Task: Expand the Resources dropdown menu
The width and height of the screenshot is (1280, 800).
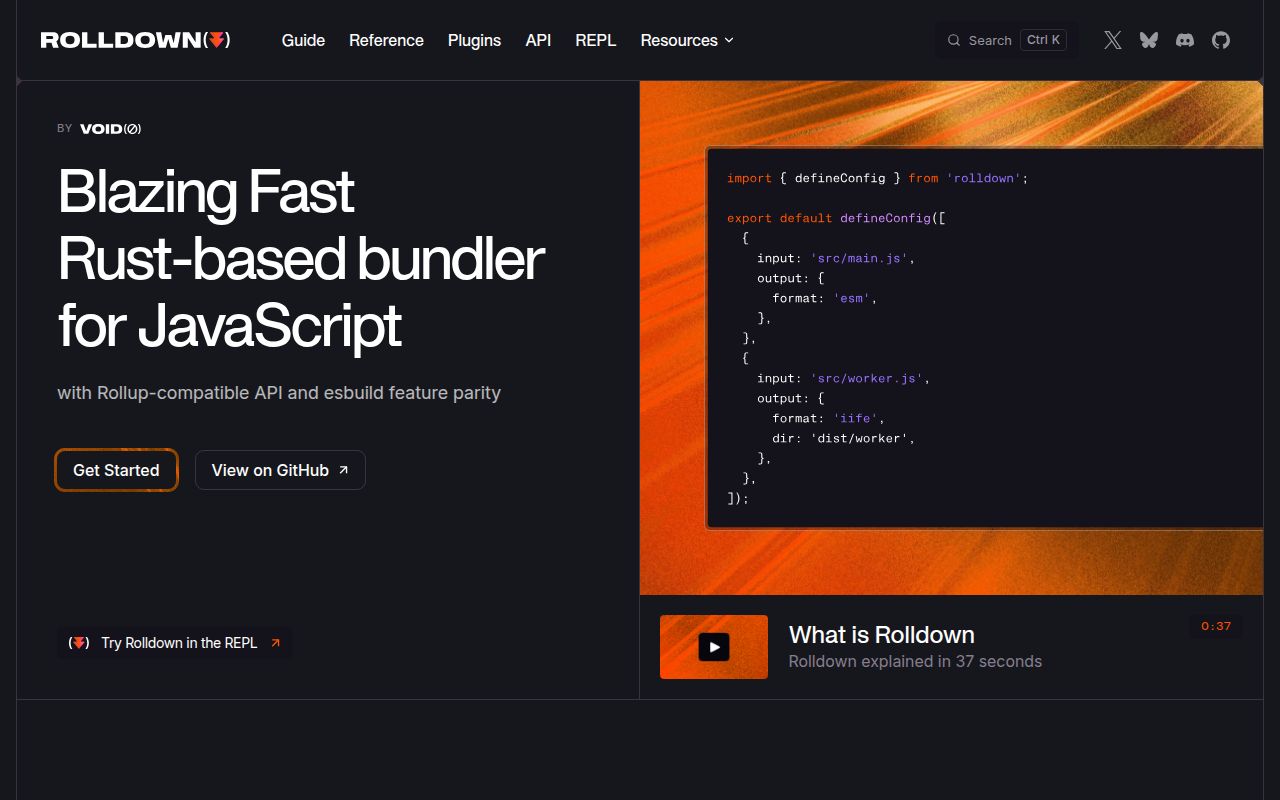Action: click(687, 40)
